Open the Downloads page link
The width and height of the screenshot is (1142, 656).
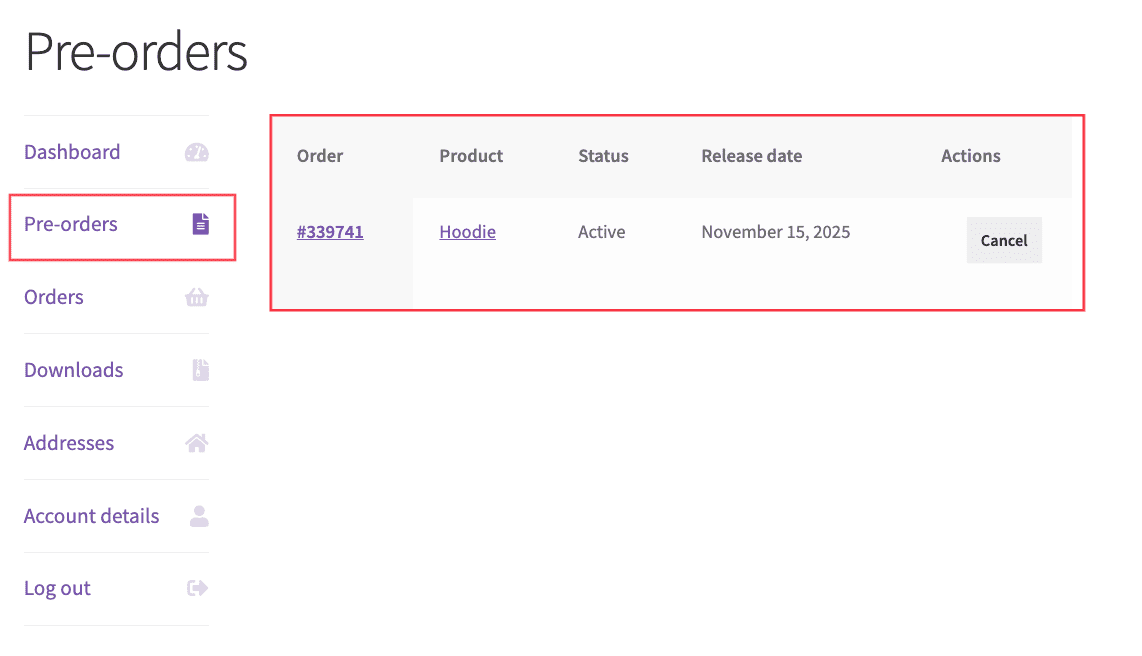pyautogui.click(x=74, y=370)
